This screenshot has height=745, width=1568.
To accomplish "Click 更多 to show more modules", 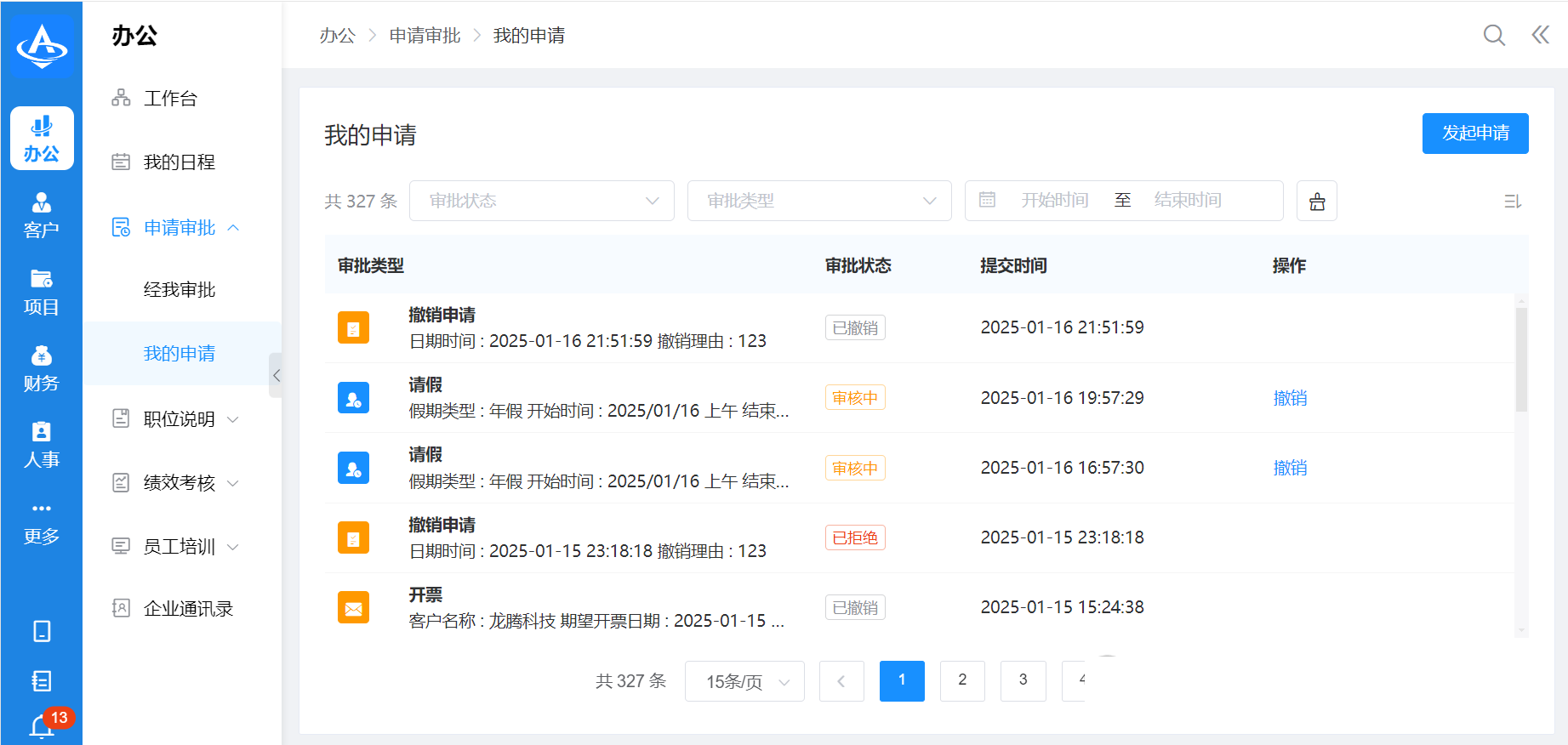I will click(42, 522).
